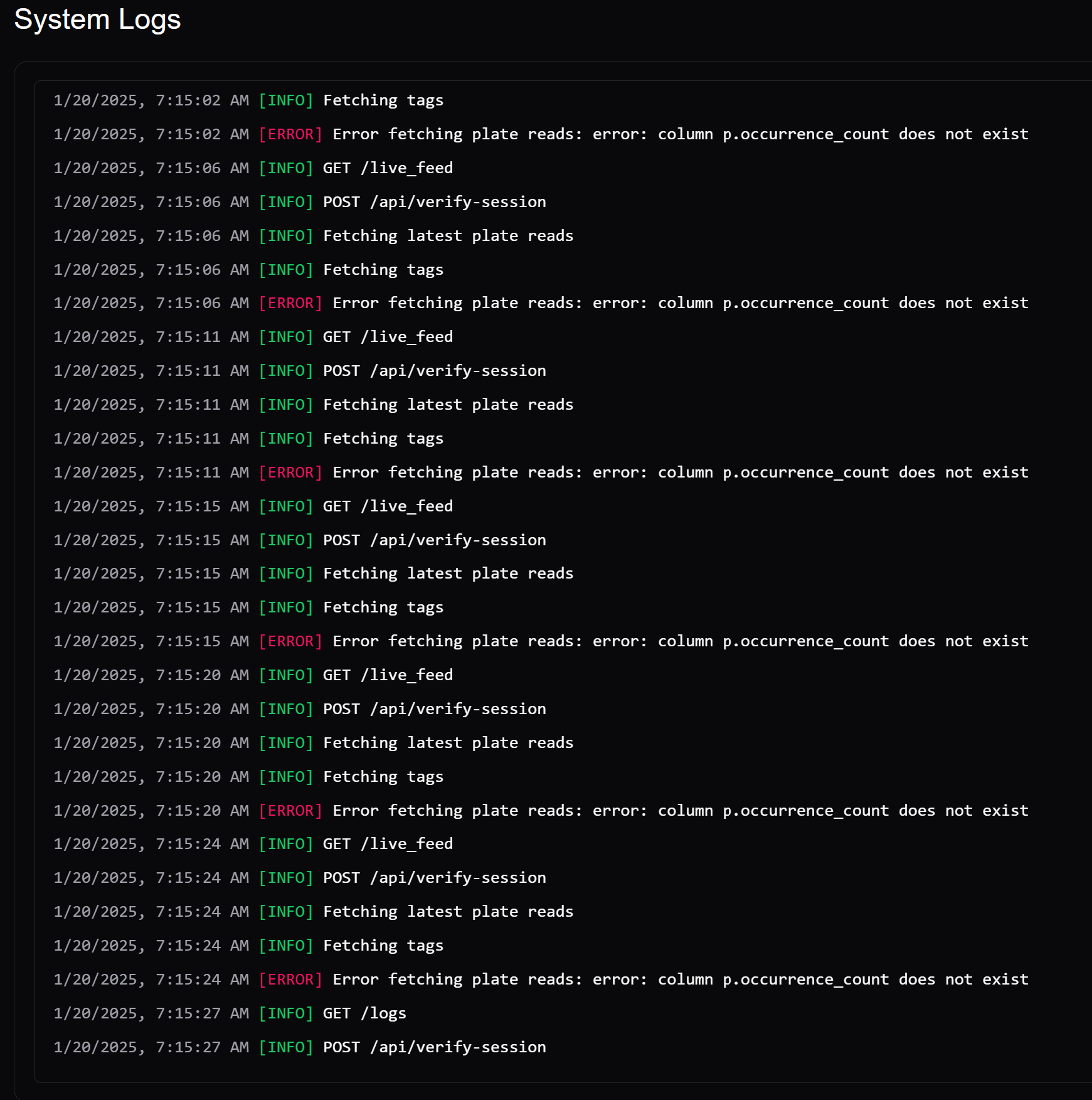1092x1100 pixels.
Task: Select the 7:15:15 error fetching plate reads message
Action: [x=680, y=641]
